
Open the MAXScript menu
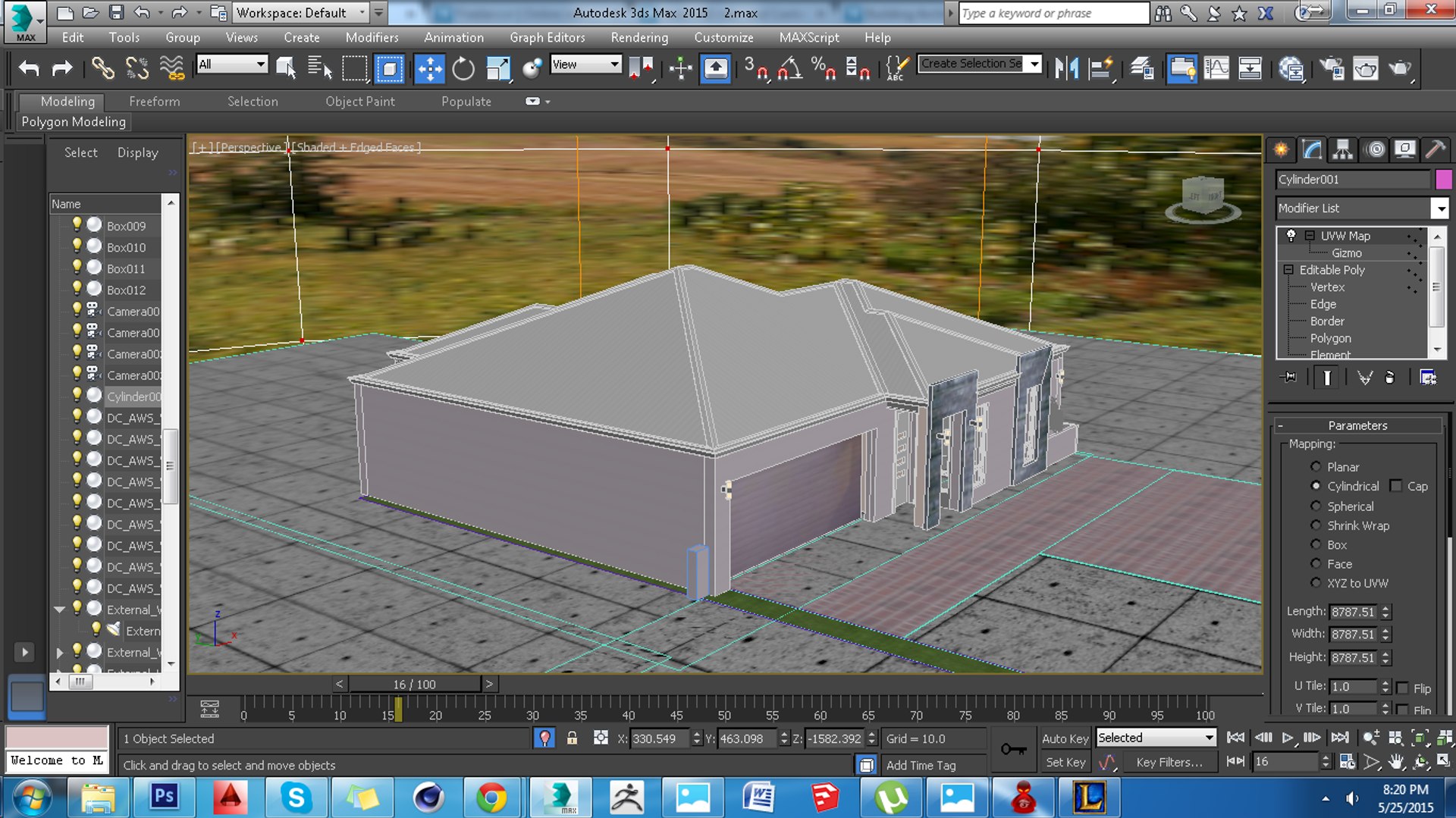(809, 37)
